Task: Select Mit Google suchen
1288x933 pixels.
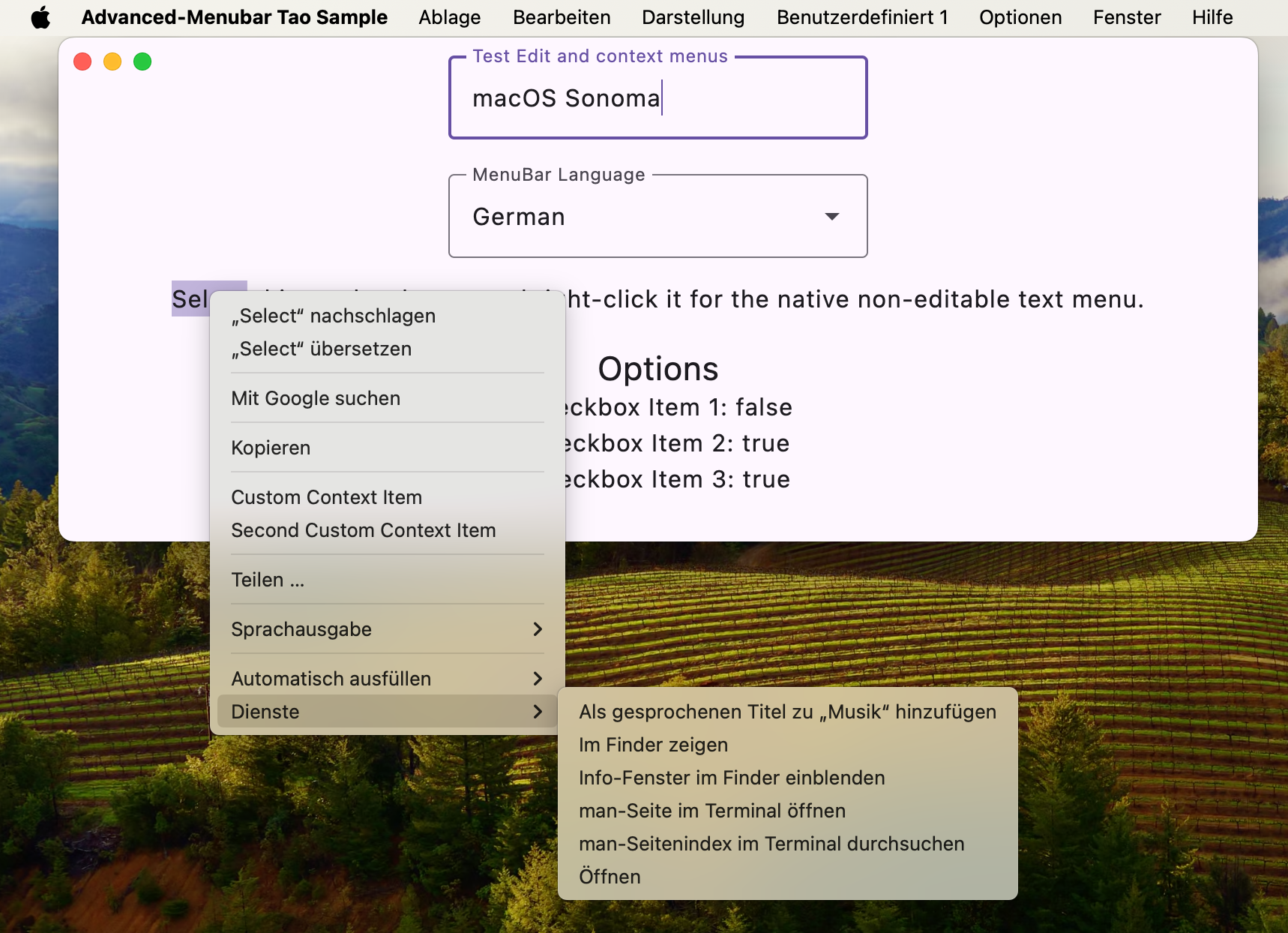Action: [x=388, y=398]
